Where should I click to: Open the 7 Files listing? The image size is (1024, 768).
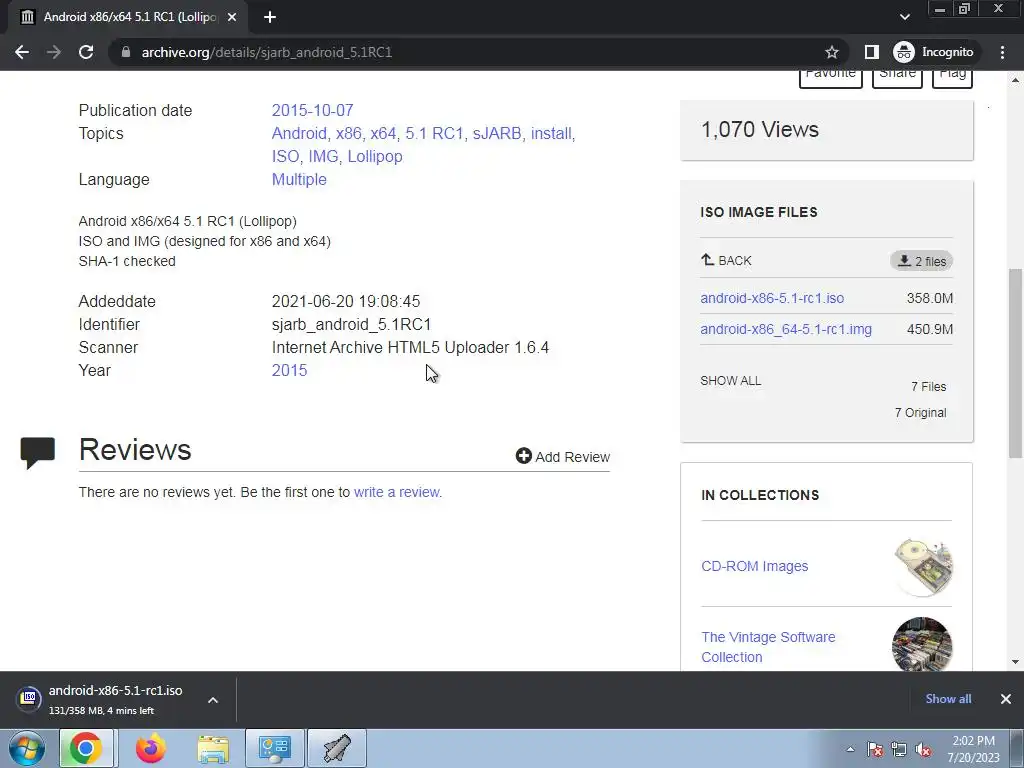pos(929,387)
